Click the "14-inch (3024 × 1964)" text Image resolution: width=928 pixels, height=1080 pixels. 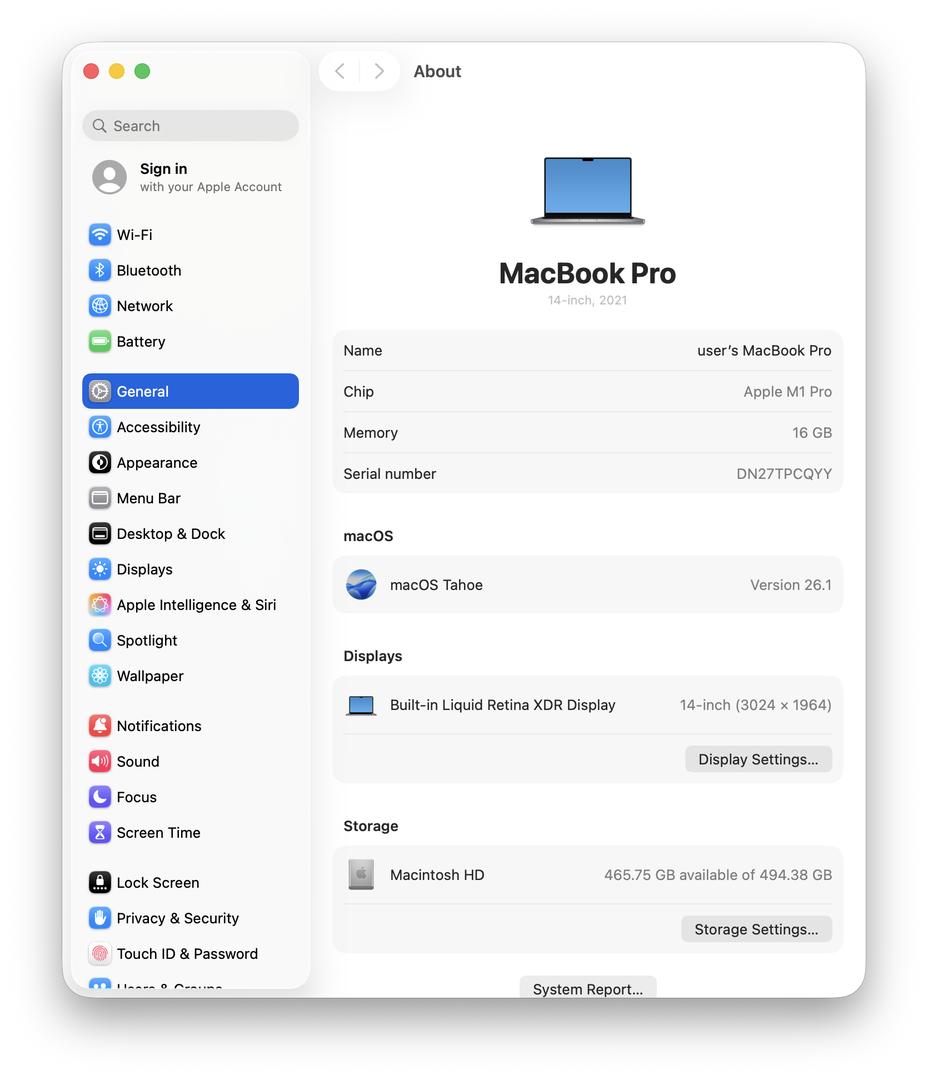click(756, 705)
